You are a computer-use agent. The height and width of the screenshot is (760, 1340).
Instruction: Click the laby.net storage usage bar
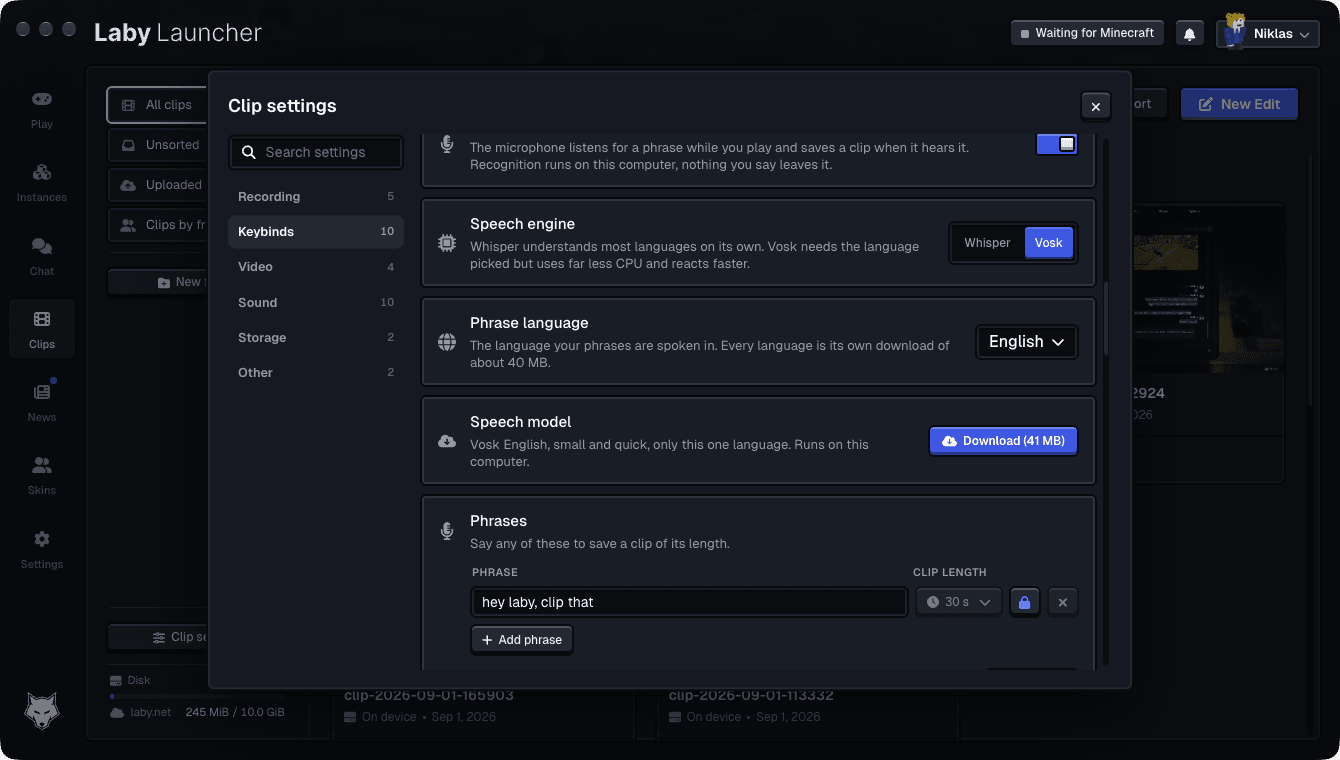coord(197,696)
